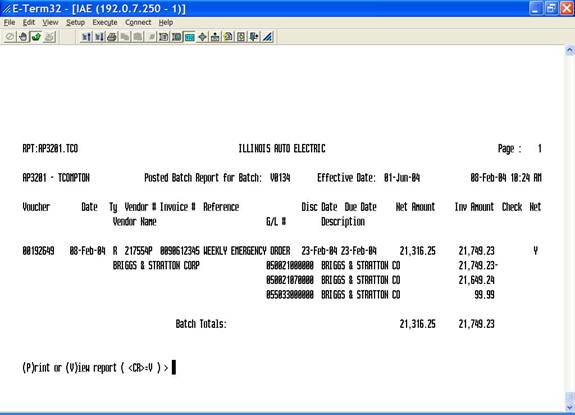Click the vertical scrollbar up arrow
Image resolution: width=575 pixels, height=415 pixels.
(x=570, y=50)
